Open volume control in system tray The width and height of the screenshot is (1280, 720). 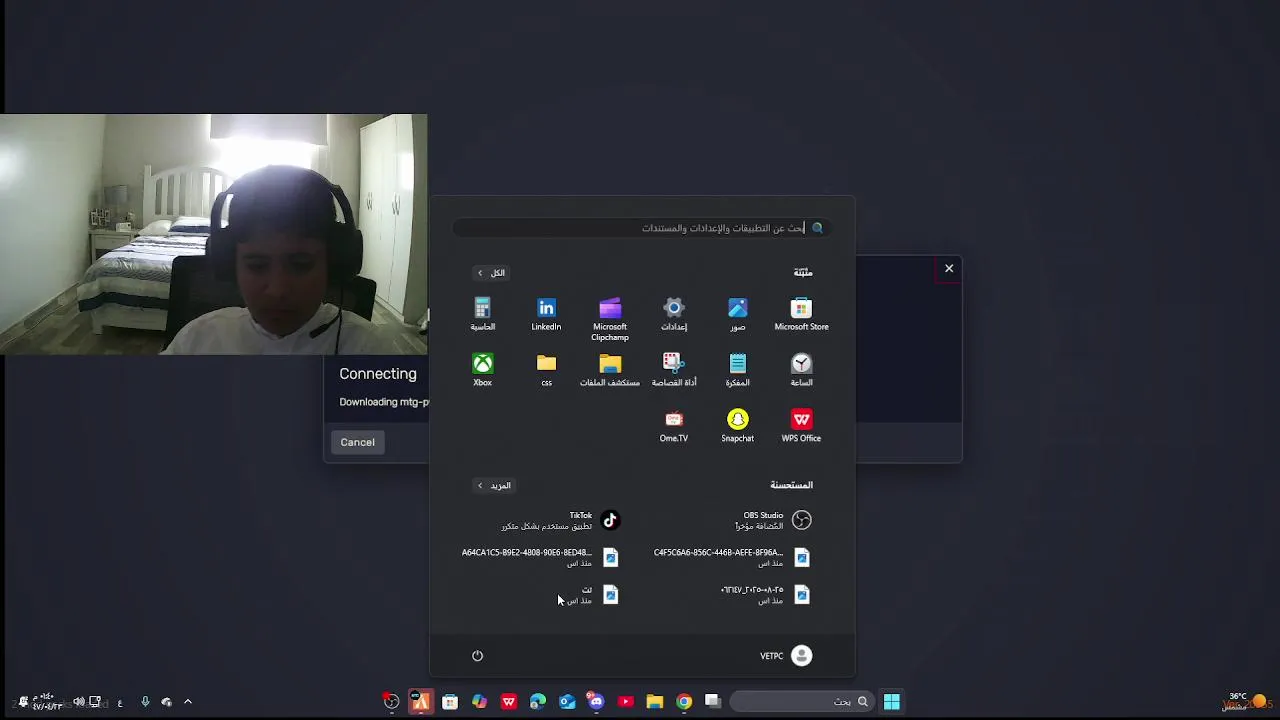click(x=79, y=702)
